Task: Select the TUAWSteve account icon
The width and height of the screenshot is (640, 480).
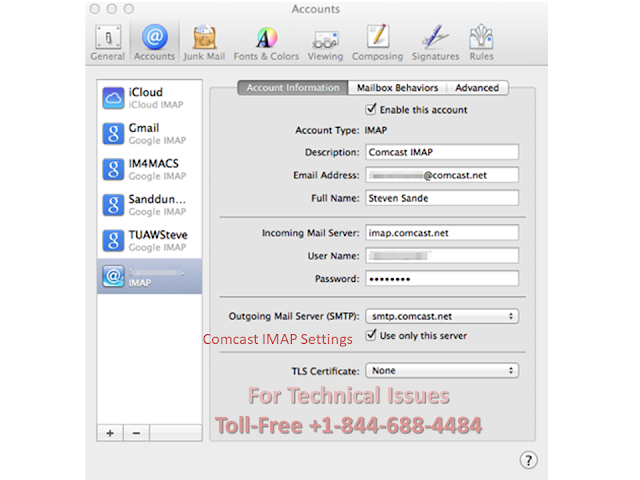Action: tap(113, 240)
